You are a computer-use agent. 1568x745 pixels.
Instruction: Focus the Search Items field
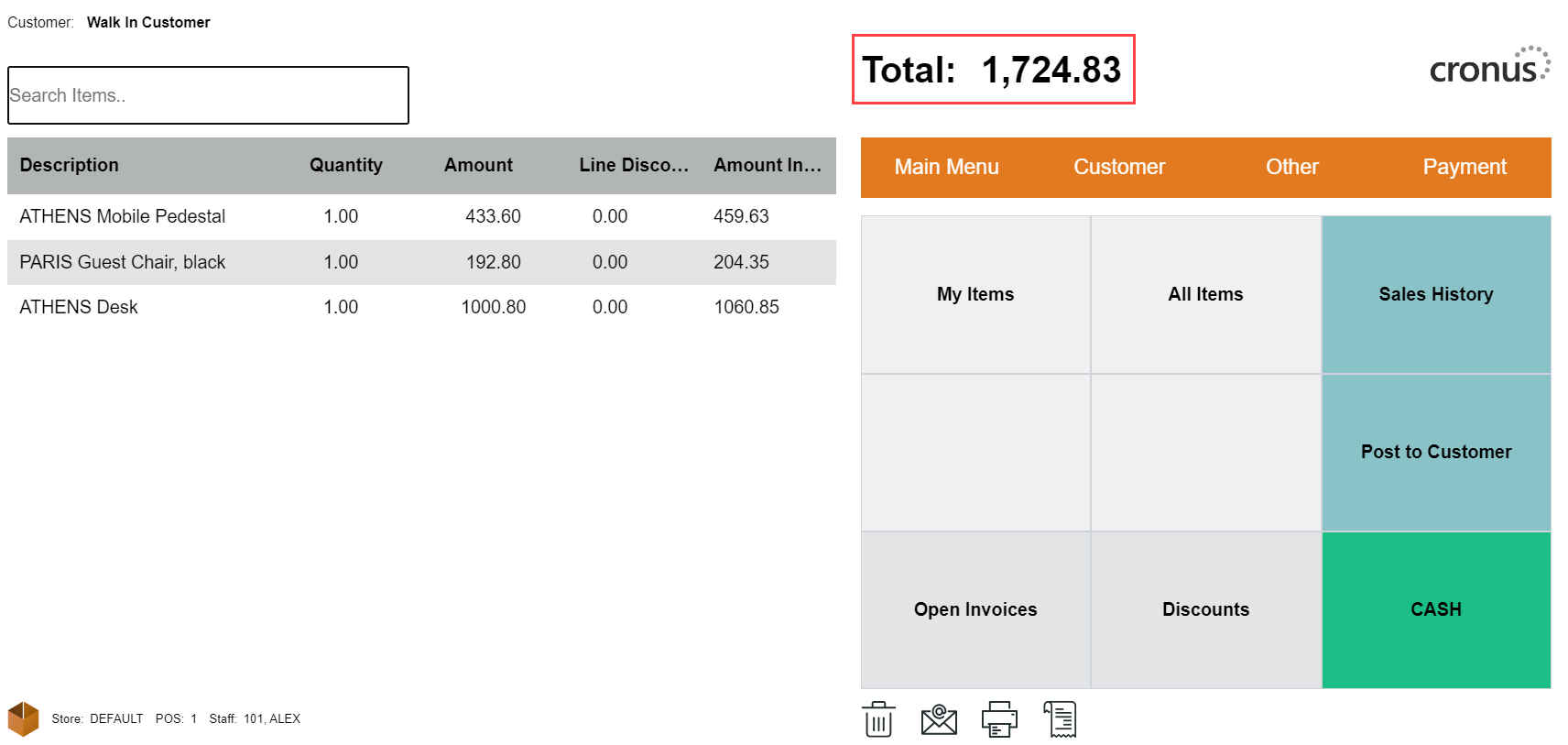(x=208, y=95)
